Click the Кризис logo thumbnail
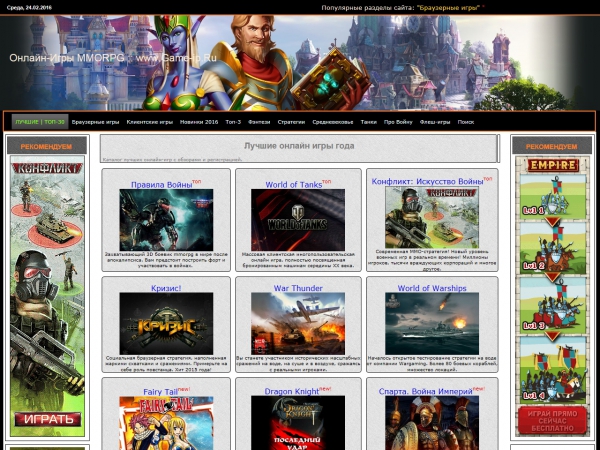The height and width of the screenshot is (450, 600). click(166, 324)
